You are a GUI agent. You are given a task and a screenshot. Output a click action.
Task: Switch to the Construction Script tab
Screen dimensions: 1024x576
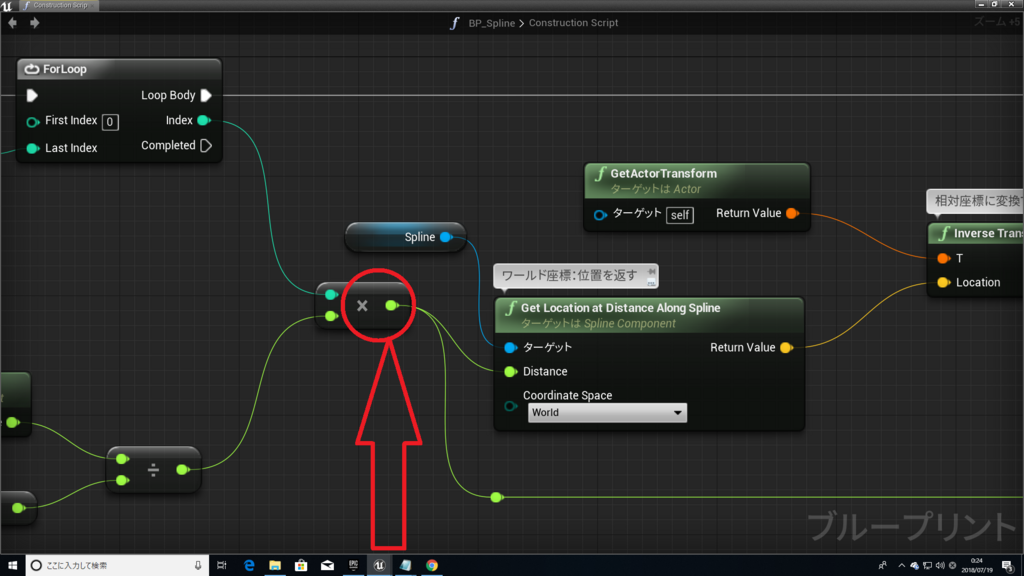59,5
